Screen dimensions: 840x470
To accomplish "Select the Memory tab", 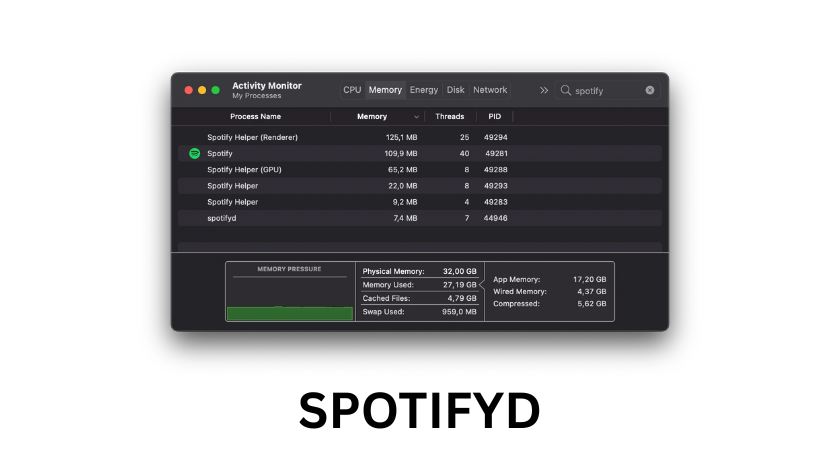I will pos(385,90).
